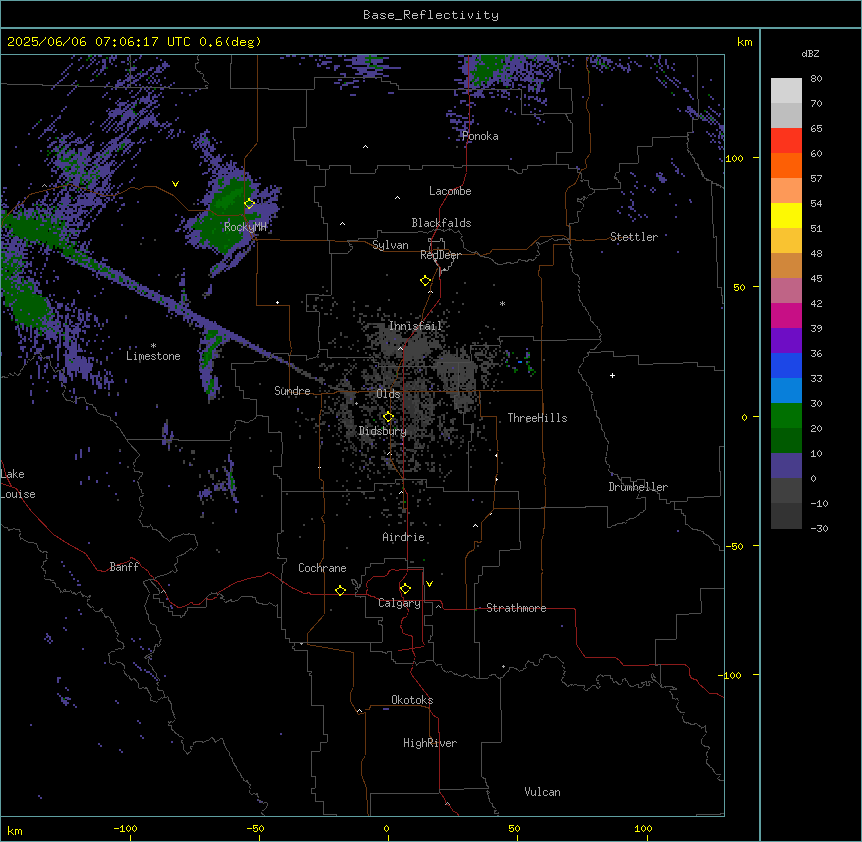Select the Sylvan label
Image resolution: width=862 pixels, height=842 pixels.
click(x=390, y=245)
